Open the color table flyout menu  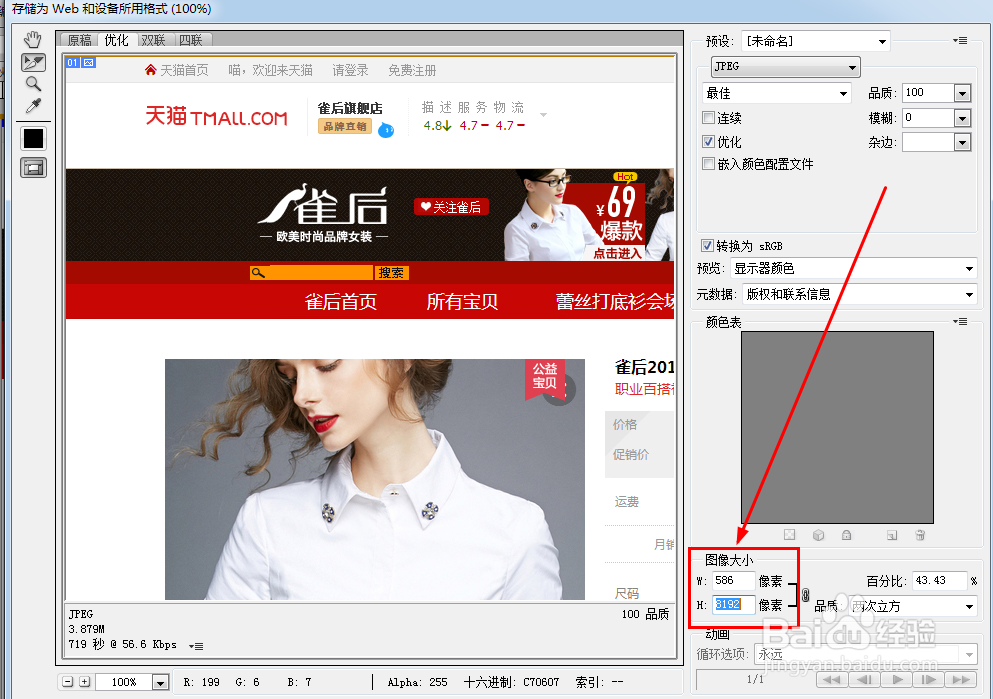pos(960,322)
